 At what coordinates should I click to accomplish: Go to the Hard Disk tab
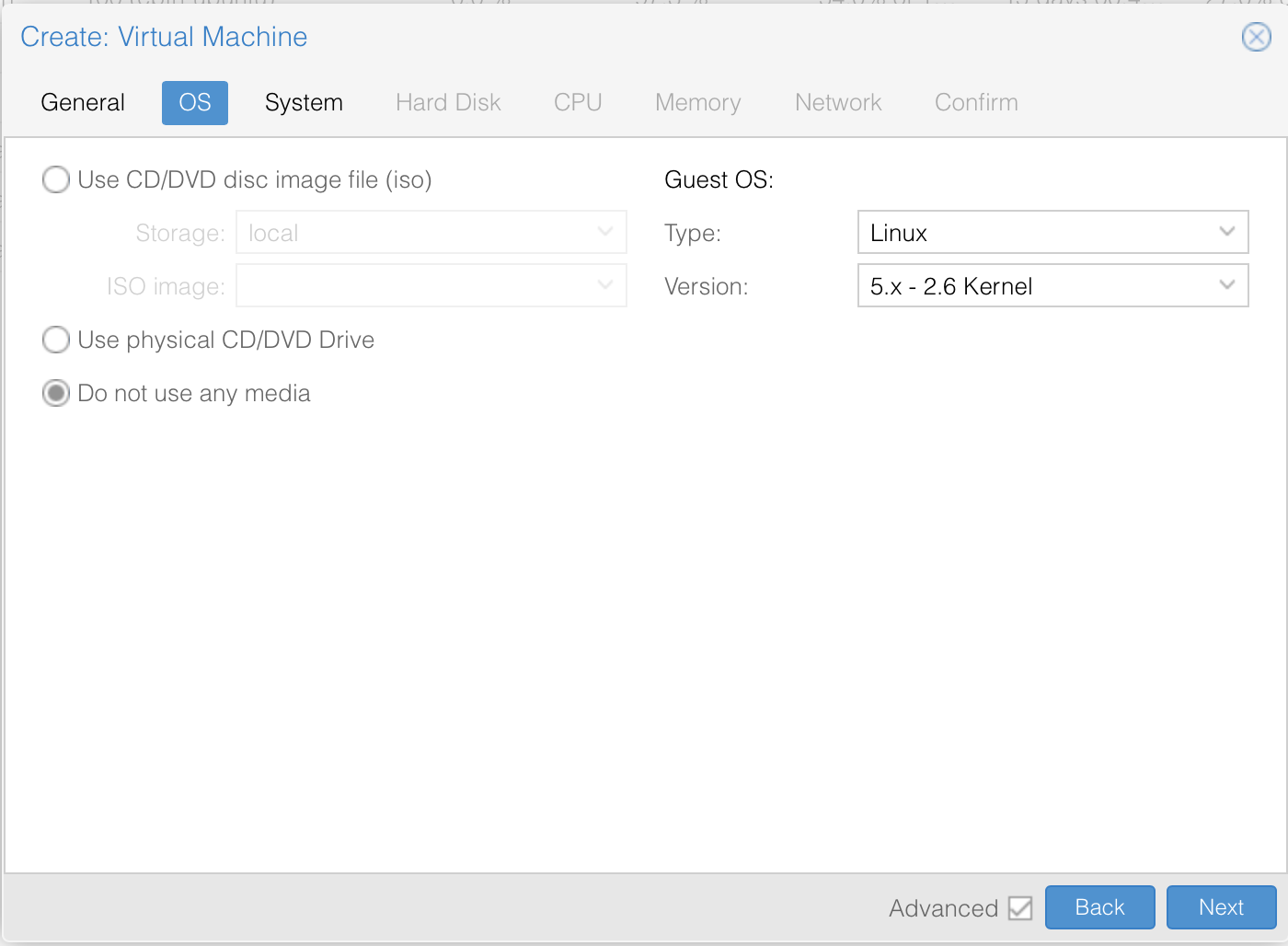point(448,102)
